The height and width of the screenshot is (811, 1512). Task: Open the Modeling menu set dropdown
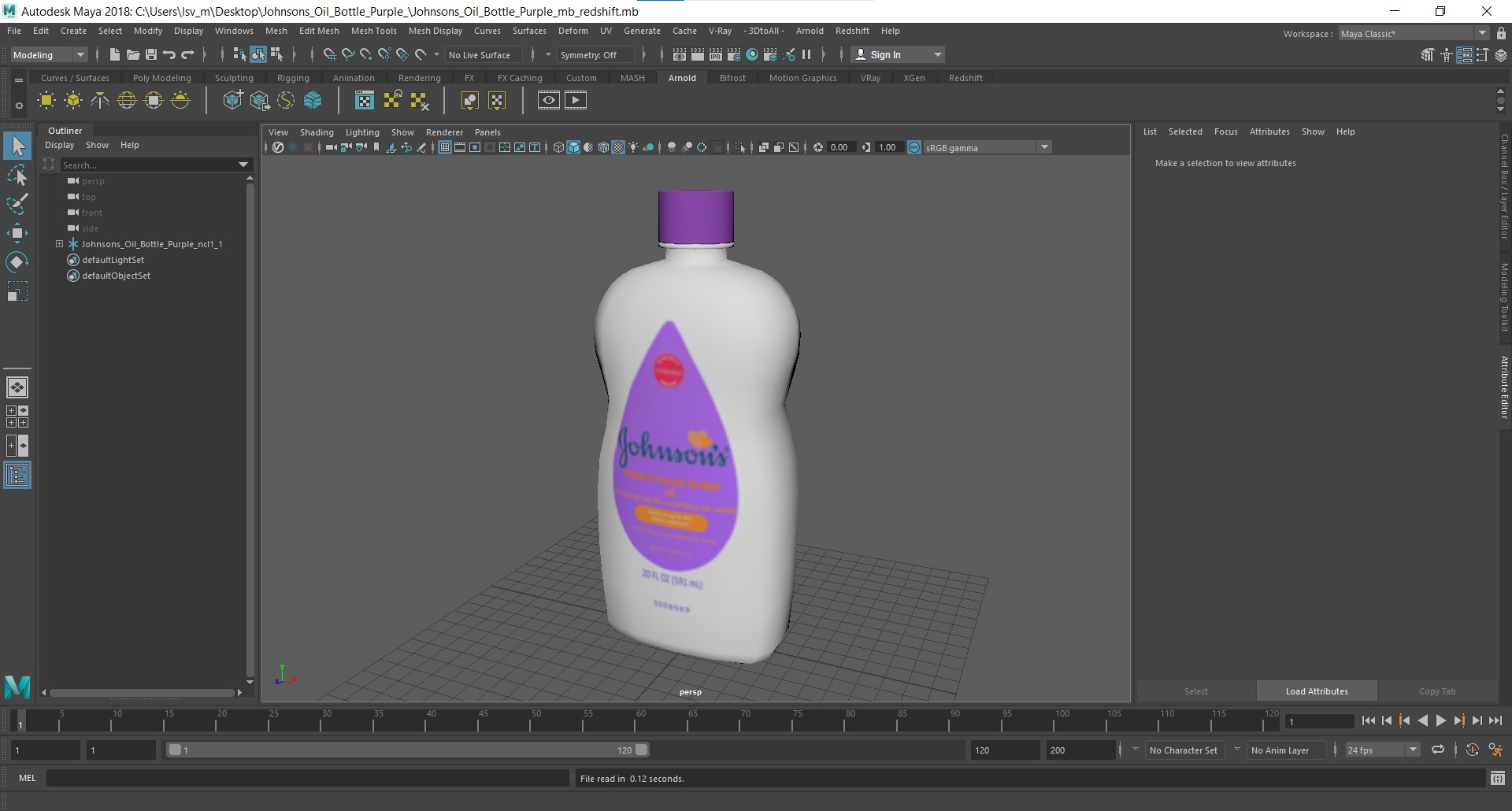[49, 54]
